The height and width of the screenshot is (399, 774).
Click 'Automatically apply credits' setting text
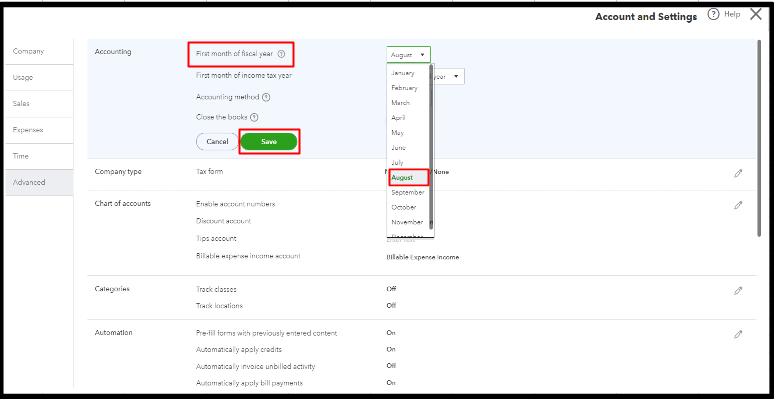tap(239, 350)
